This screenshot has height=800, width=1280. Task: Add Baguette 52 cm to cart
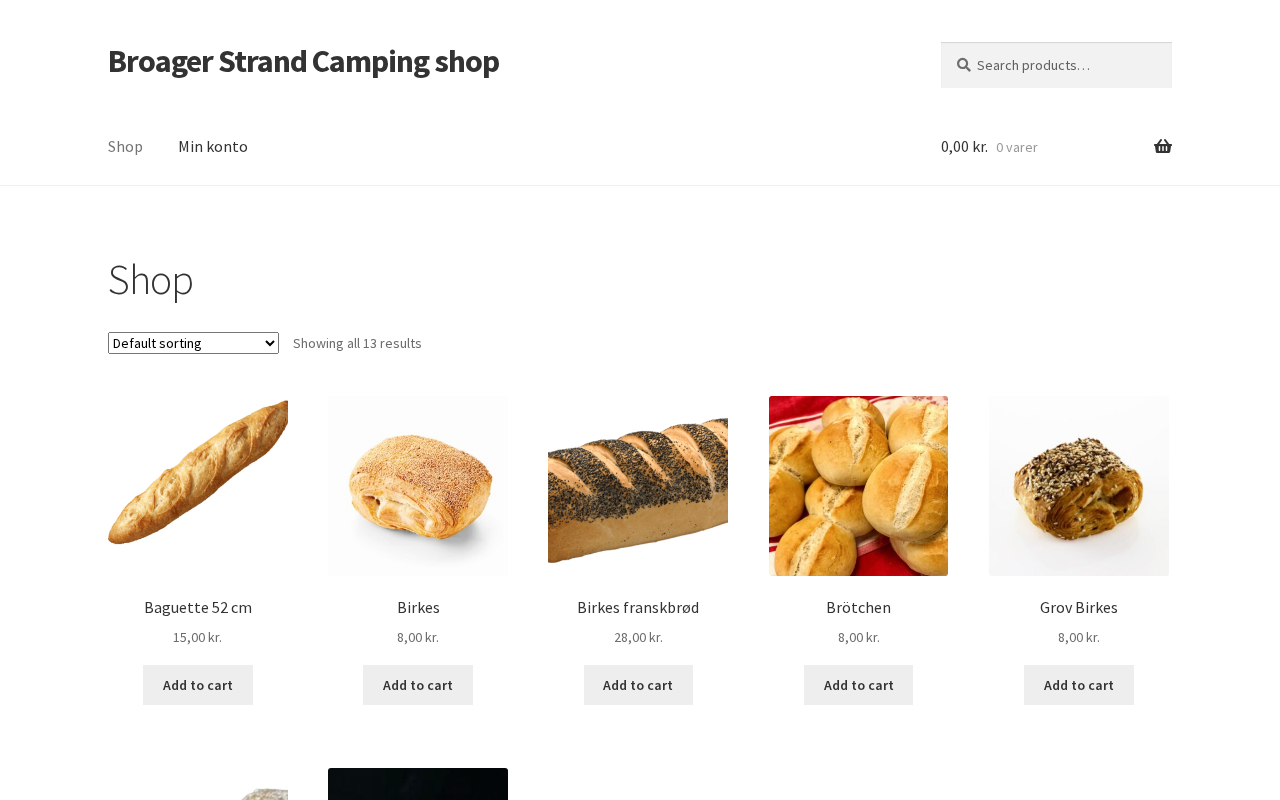(198, 685)
